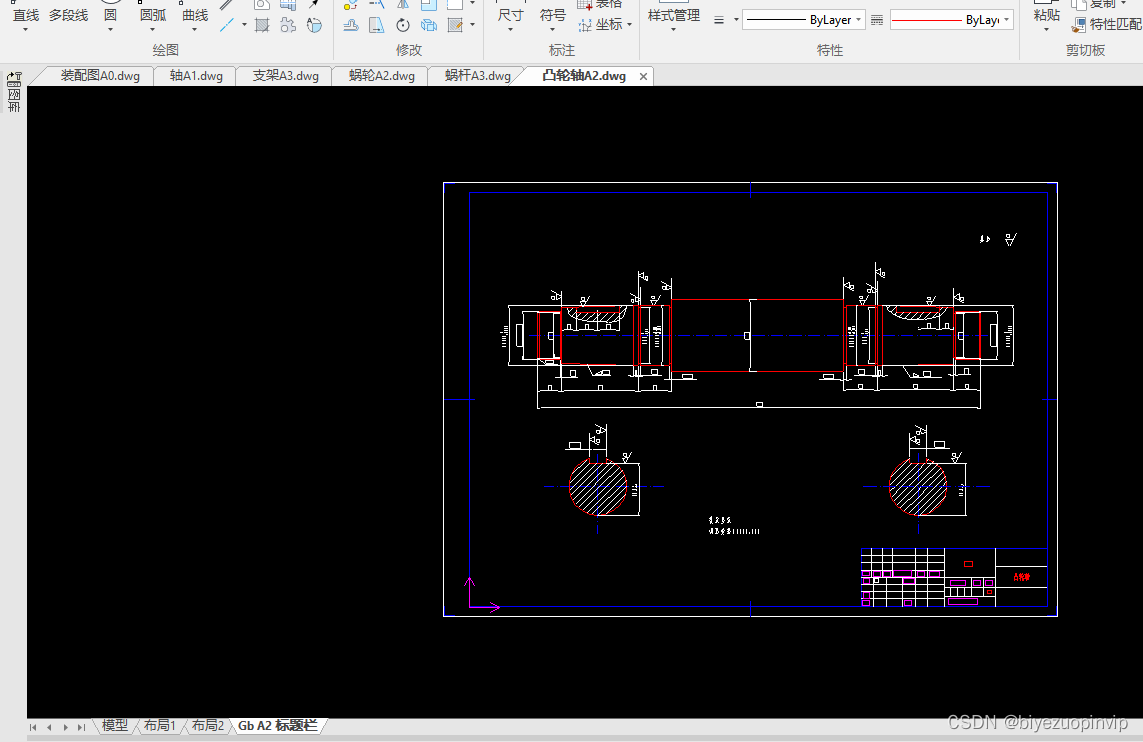
Task: Open dropdown arrow under 圆
Action: pos(110,30)
